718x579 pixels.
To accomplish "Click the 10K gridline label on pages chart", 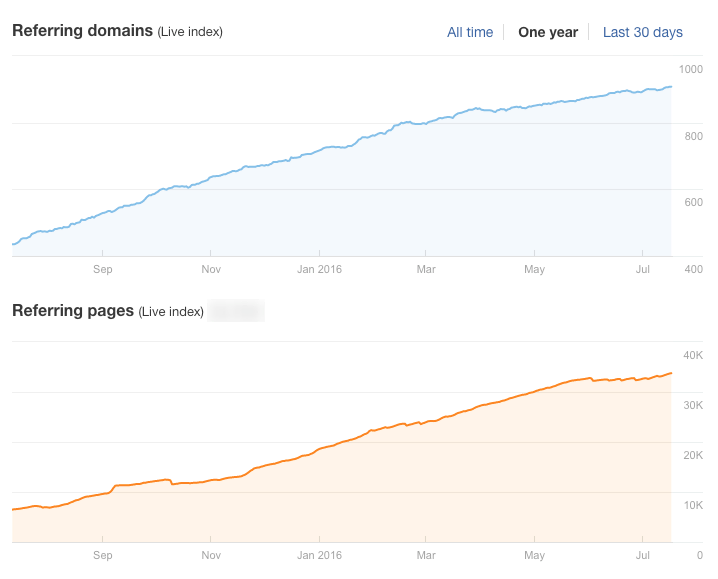I will [693, 505].
